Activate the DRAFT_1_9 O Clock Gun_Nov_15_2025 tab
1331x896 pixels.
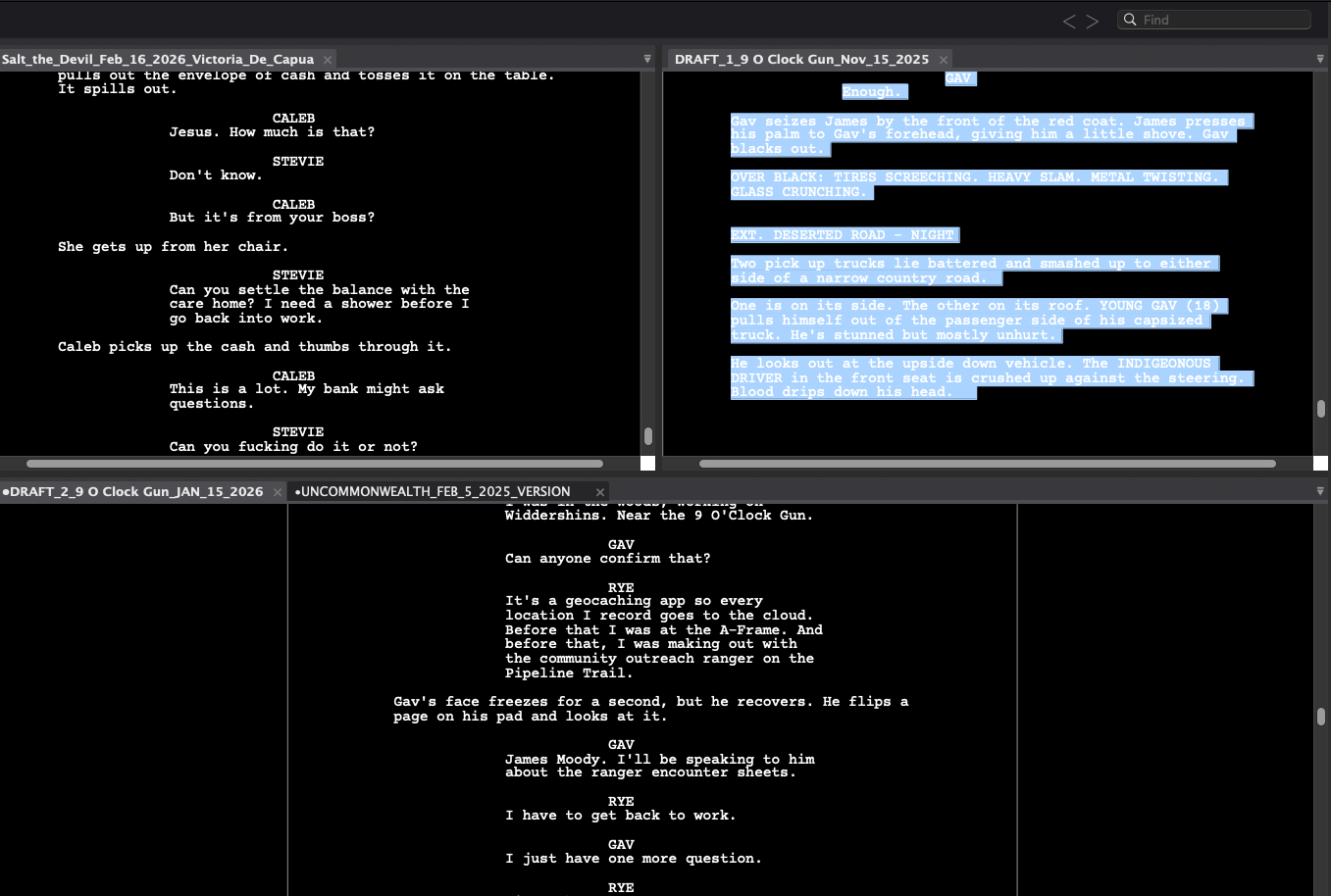(x=801, y=60)
